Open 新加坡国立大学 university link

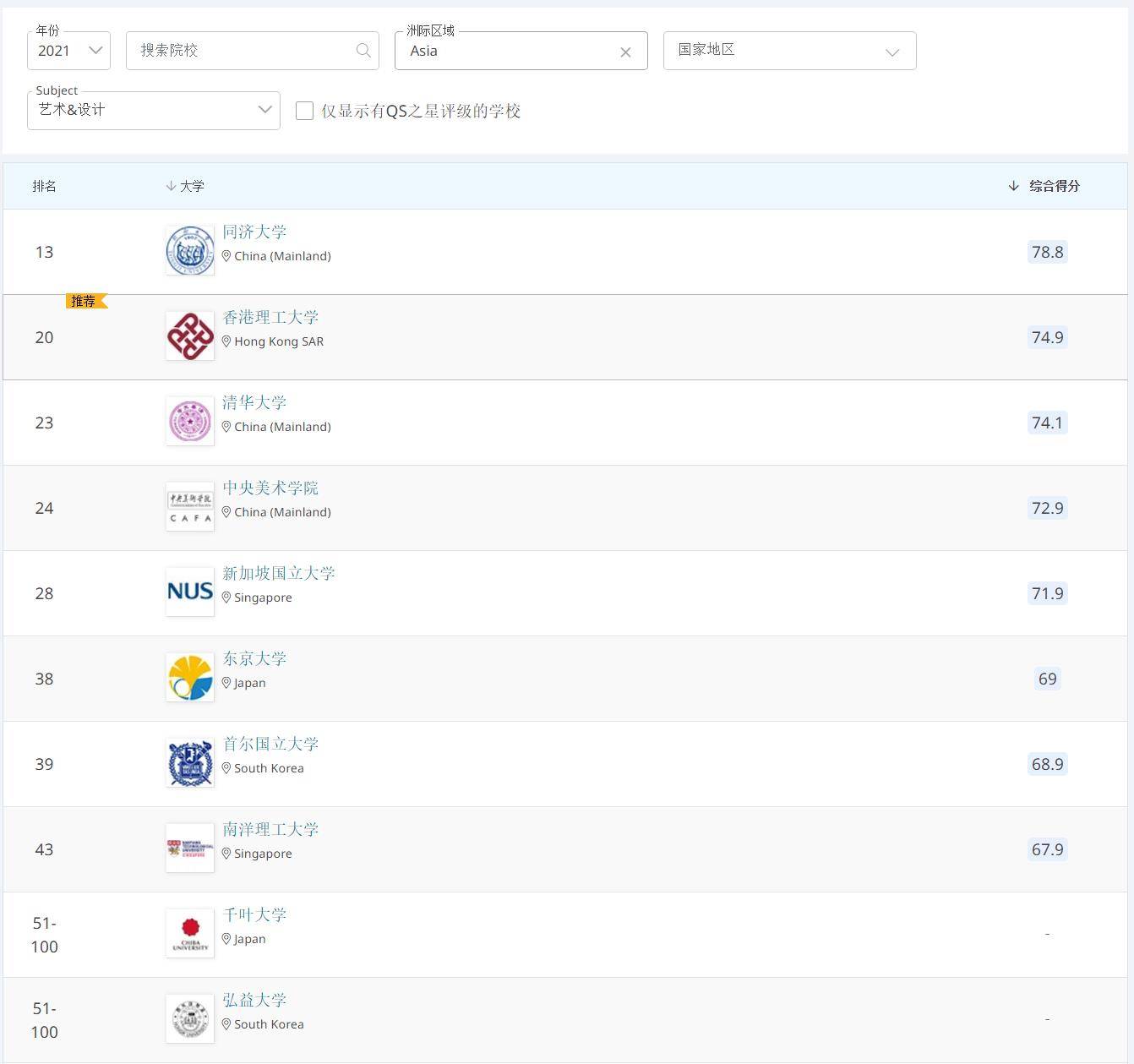click(279, 573)
